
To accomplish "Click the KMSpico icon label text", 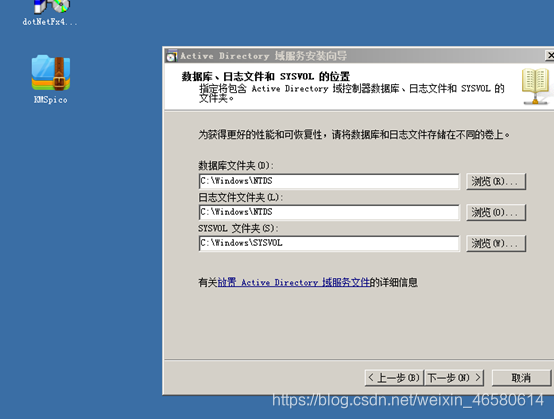I will (51, 100).
